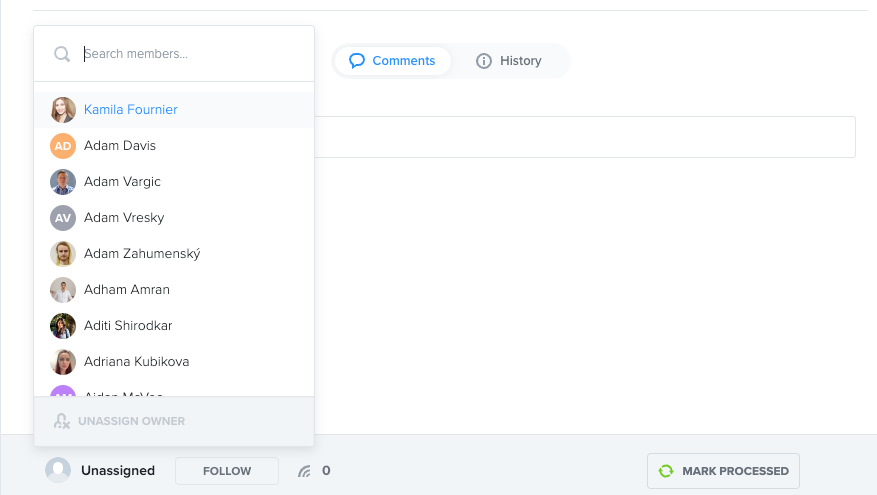877x495 pixels.
Task: Click the unassign owner person icon
Action: click(62, 421)
